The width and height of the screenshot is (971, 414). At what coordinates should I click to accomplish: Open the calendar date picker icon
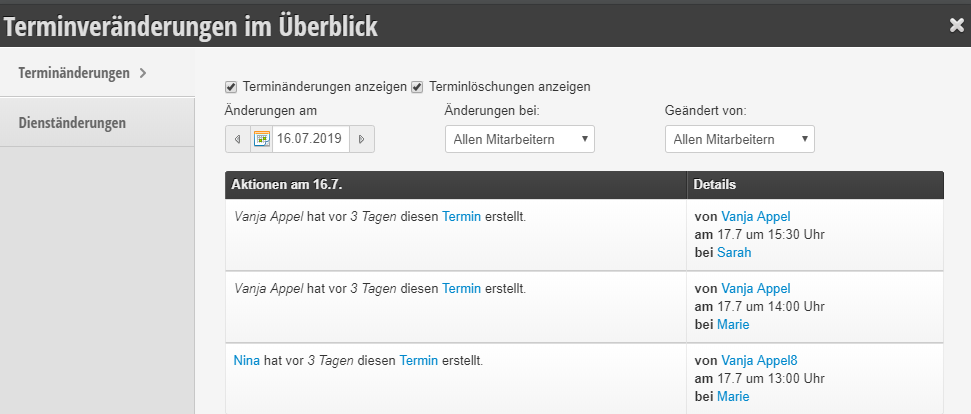(x=262, y=139)
